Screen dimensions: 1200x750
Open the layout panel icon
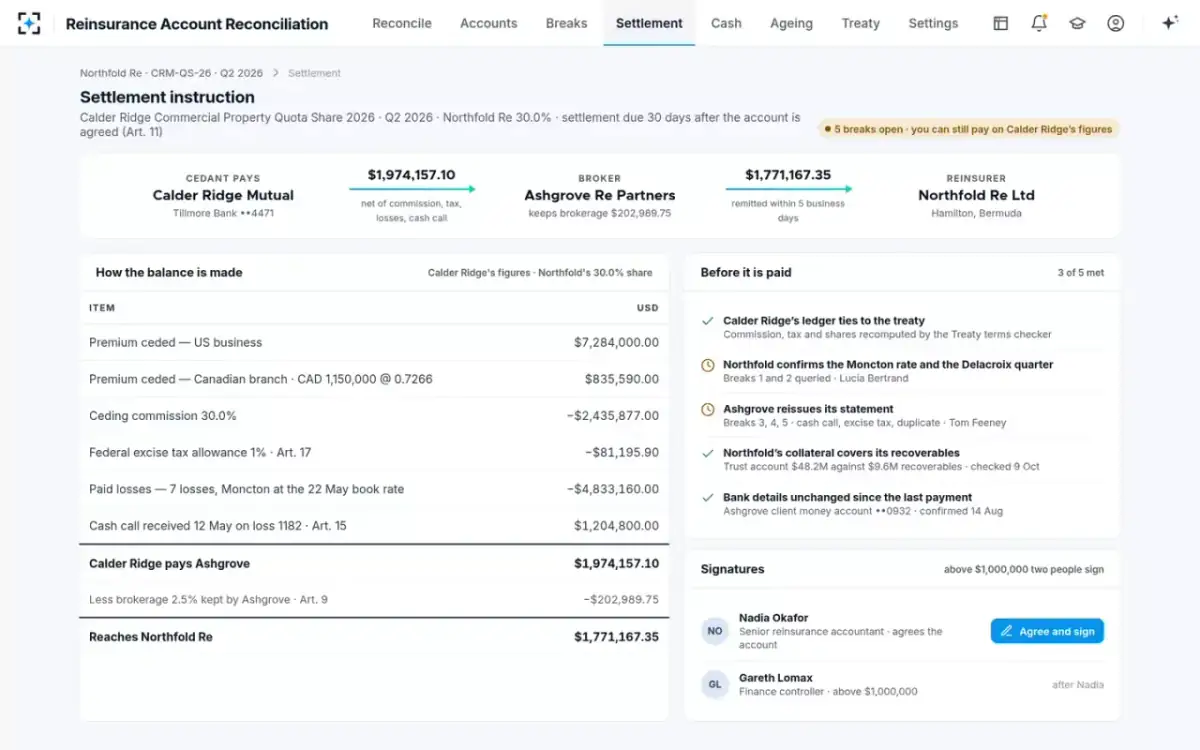coord(1000,23)
